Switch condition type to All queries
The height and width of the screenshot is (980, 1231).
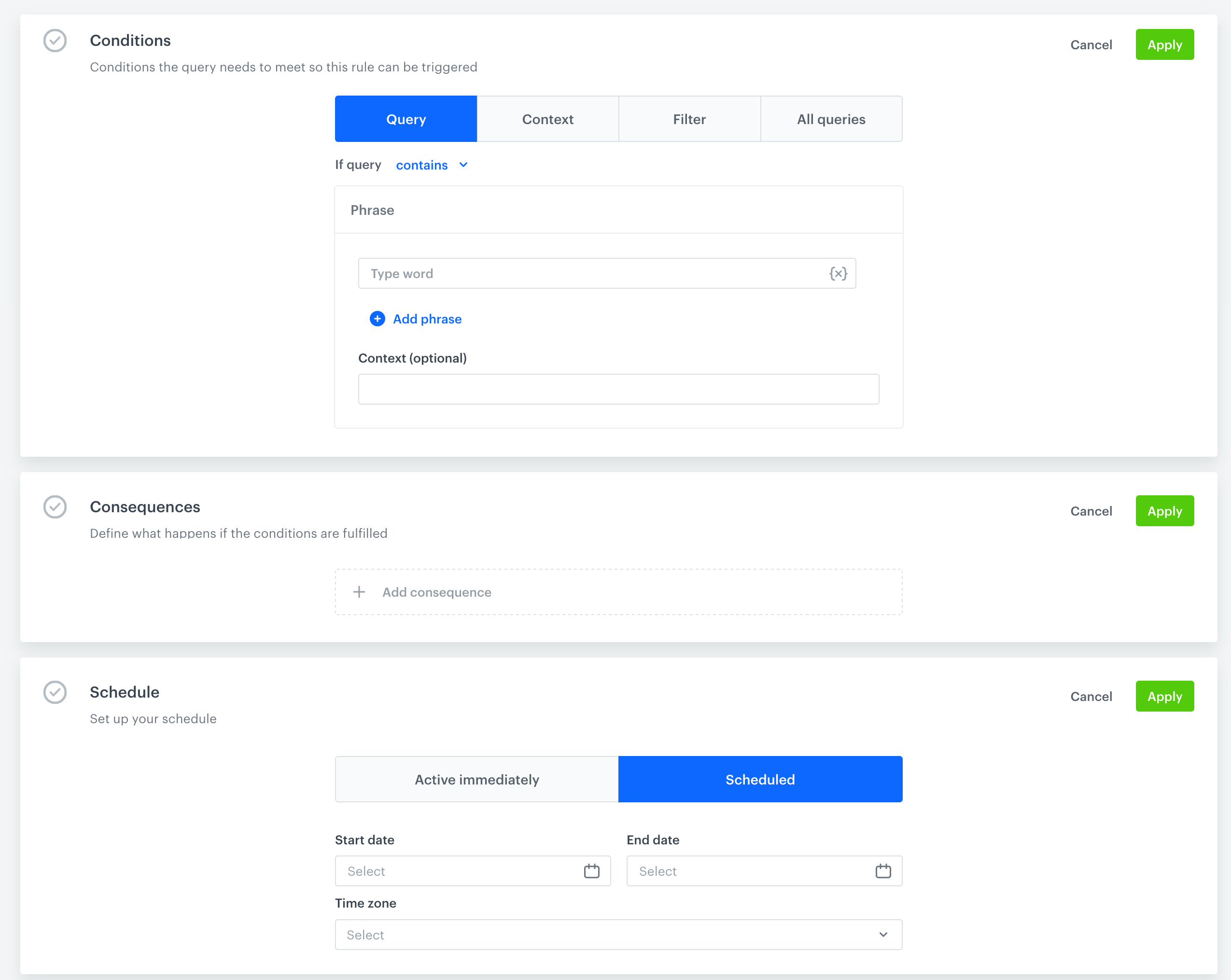tap(831, 119)
